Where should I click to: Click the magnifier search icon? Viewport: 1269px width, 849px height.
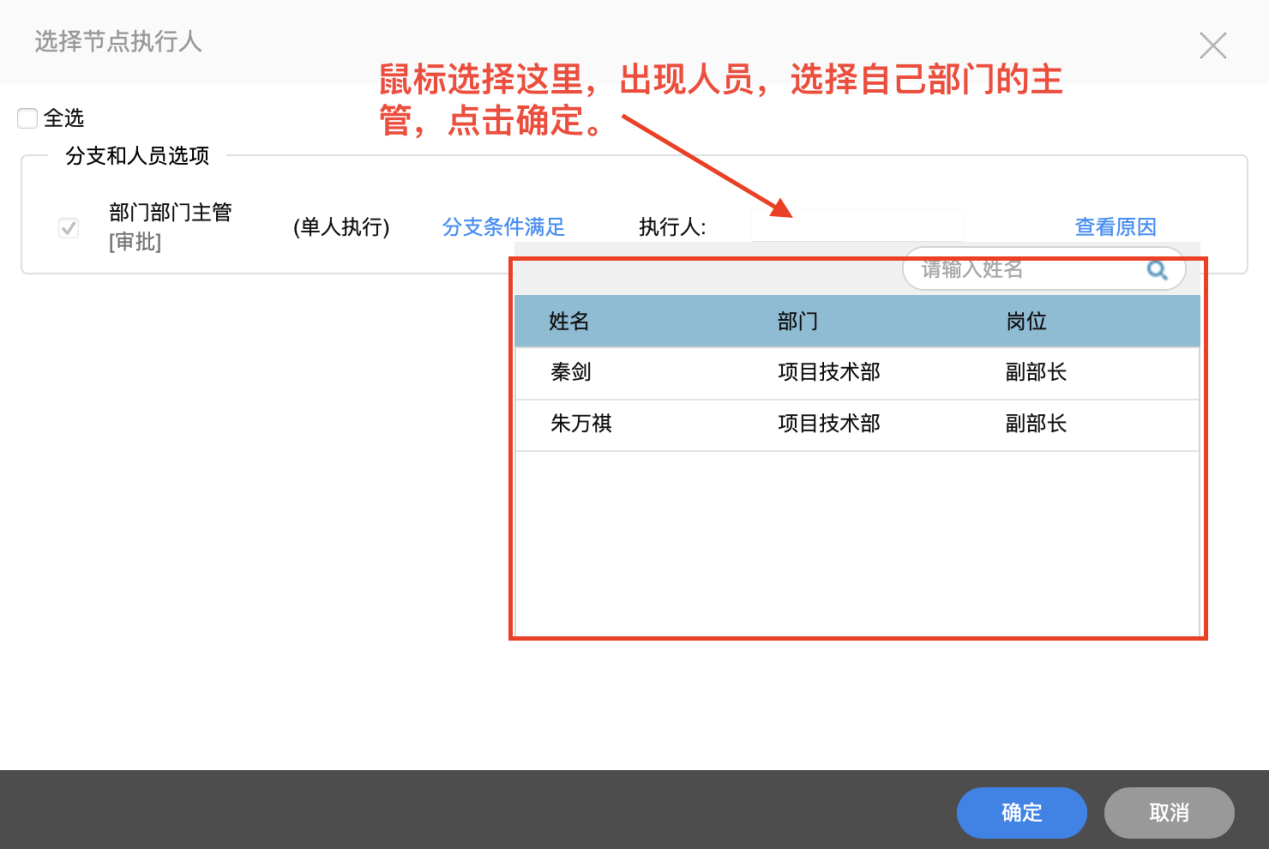(x=1157, y=269)
